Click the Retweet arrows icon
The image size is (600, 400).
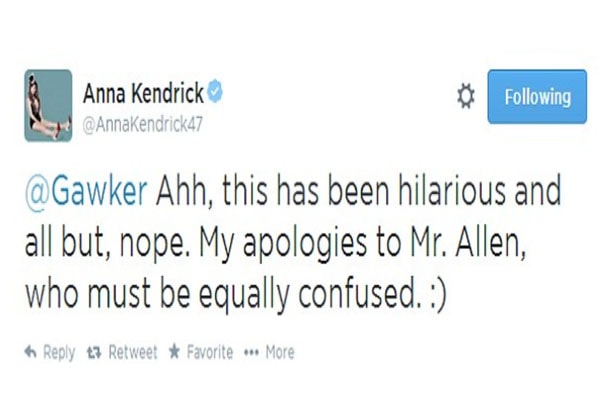[94, 353]
